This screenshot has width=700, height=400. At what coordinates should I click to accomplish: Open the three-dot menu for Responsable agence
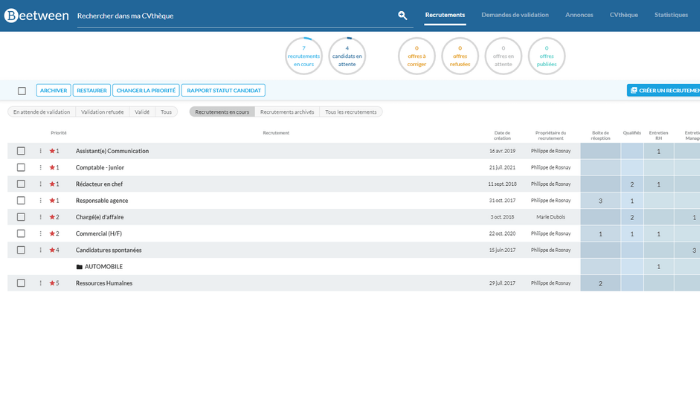coord(41,201)
